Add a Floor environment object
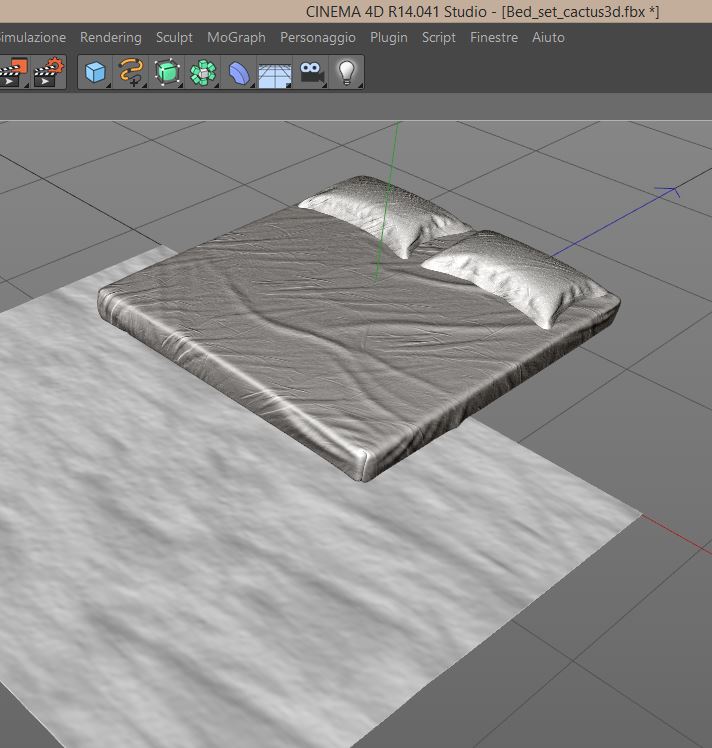The image size is (712, 748). coord(275,74)
